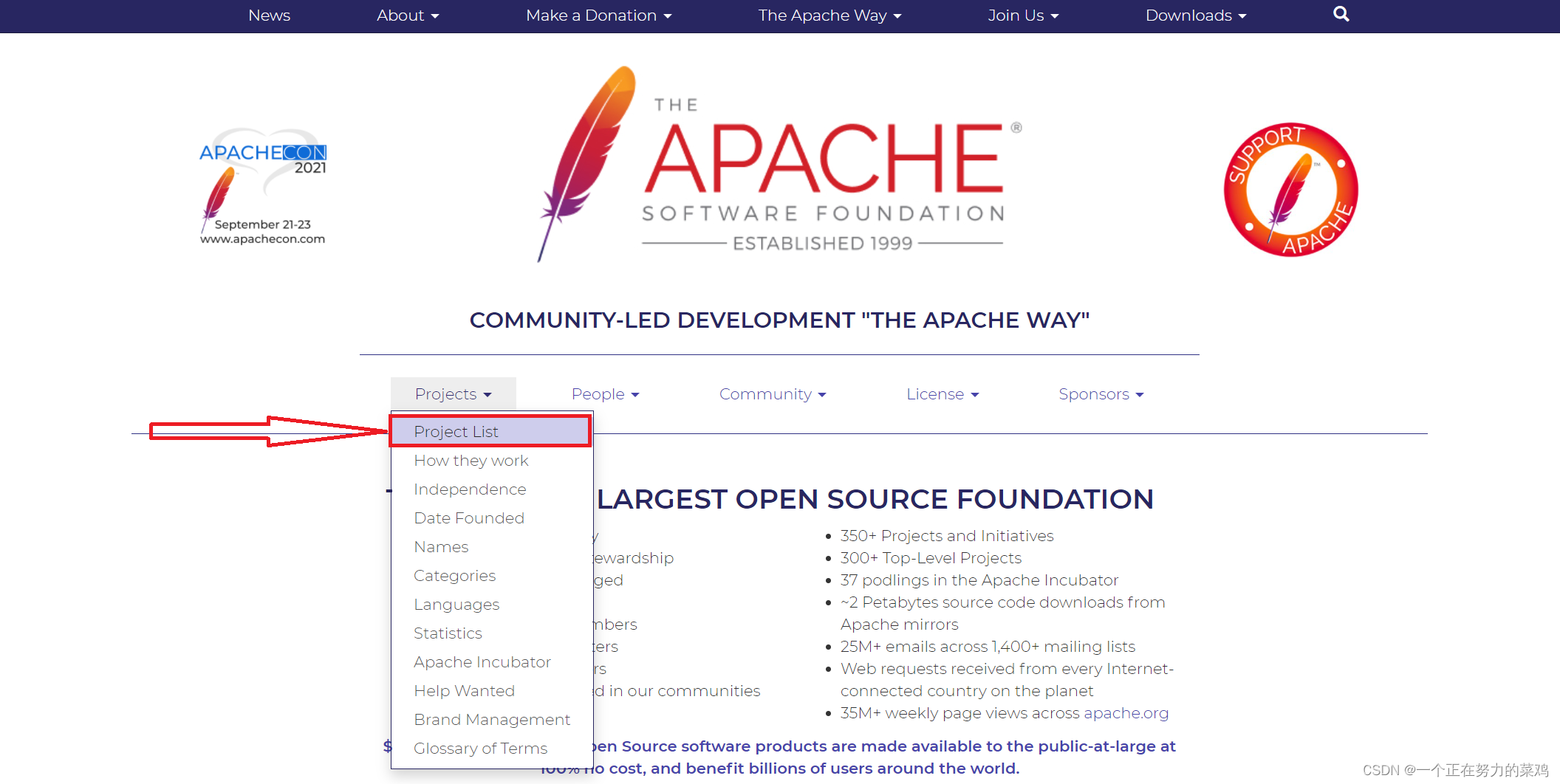Expand the Make a Donation dropdown

coord(598,16)
